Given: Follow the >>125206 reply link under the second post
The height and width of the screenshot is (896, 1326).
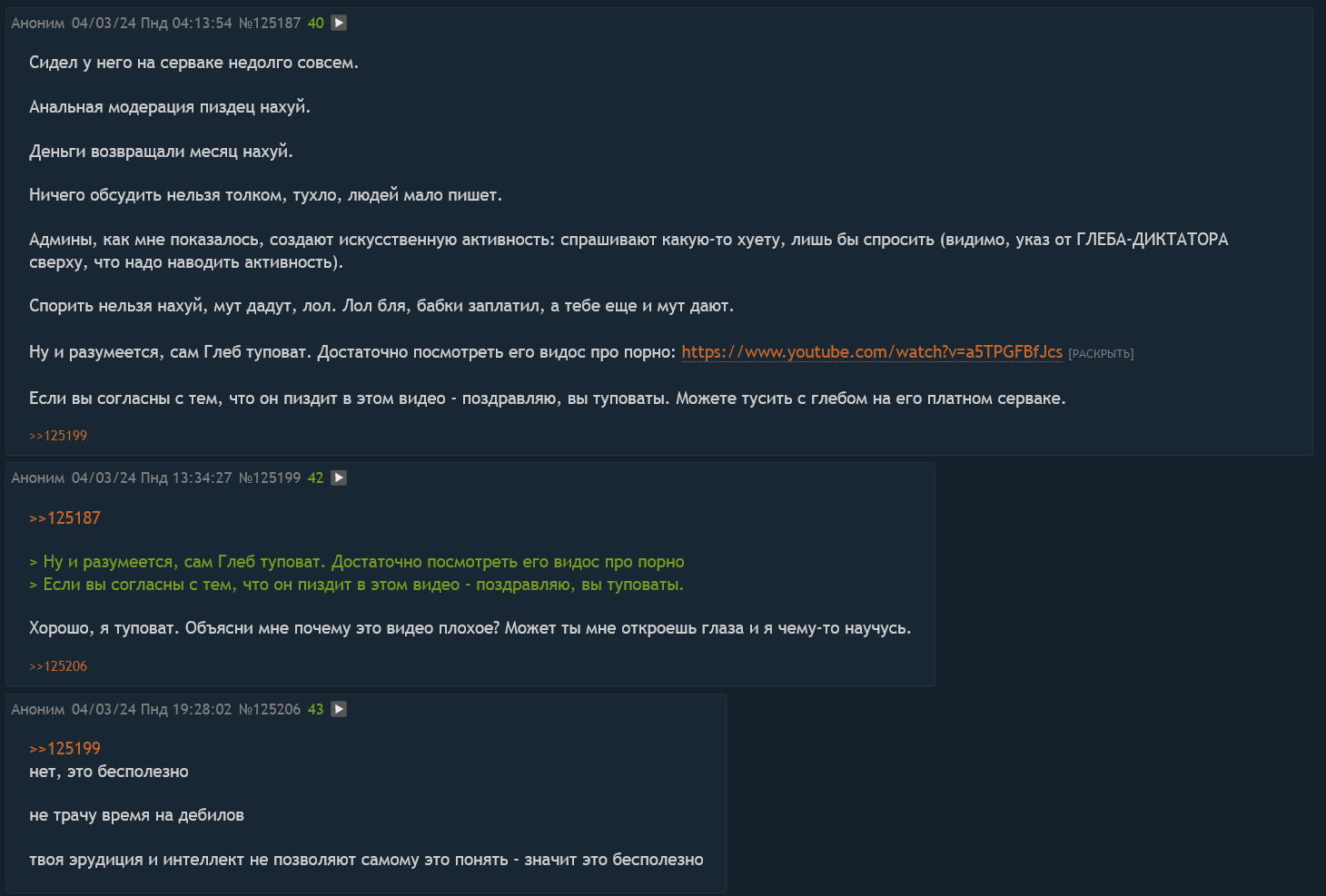Looking at the screenshot, I should tap(58, 666).
